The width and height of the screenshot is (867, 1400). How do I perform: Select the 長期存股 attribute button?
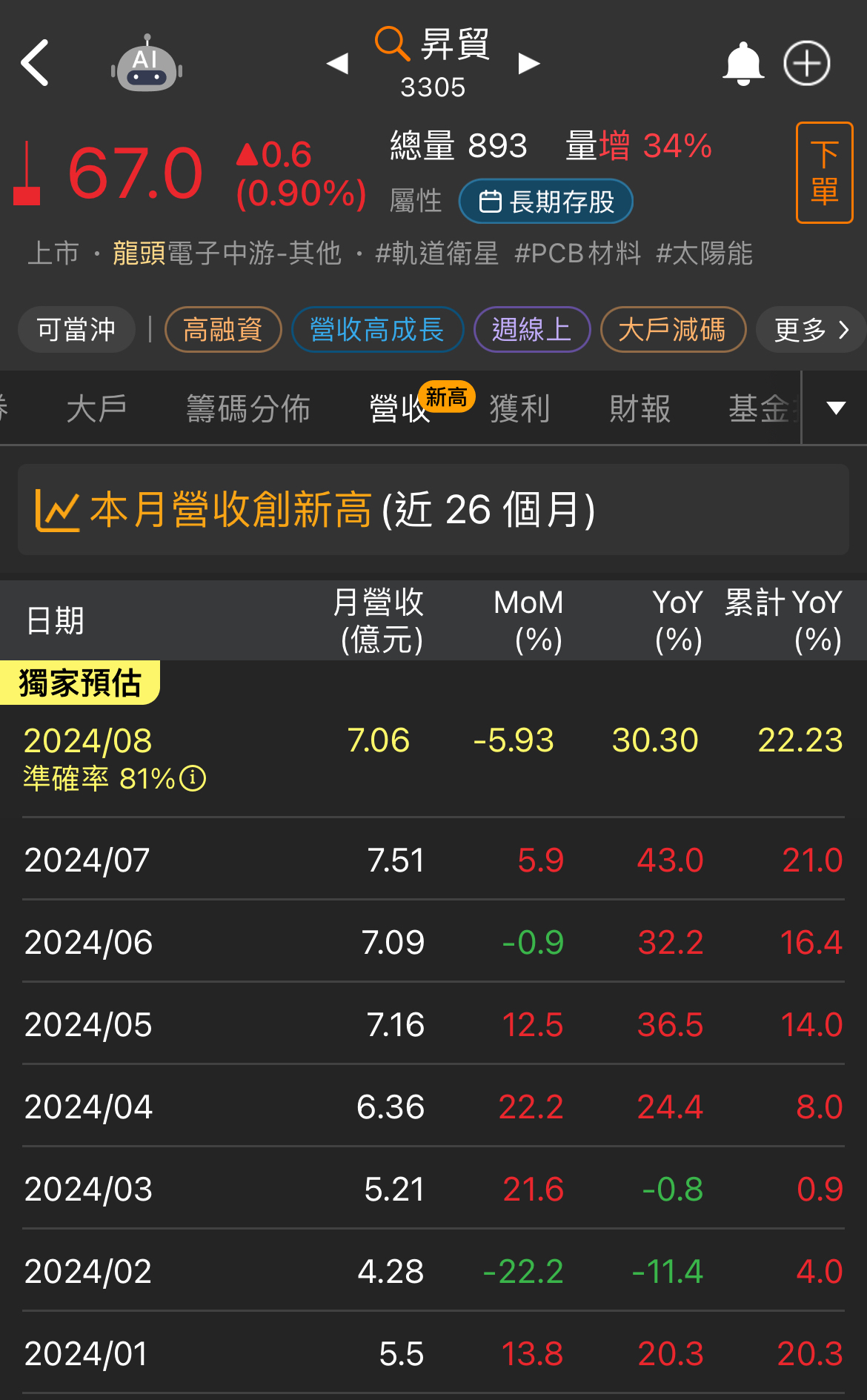pos(546,202)
